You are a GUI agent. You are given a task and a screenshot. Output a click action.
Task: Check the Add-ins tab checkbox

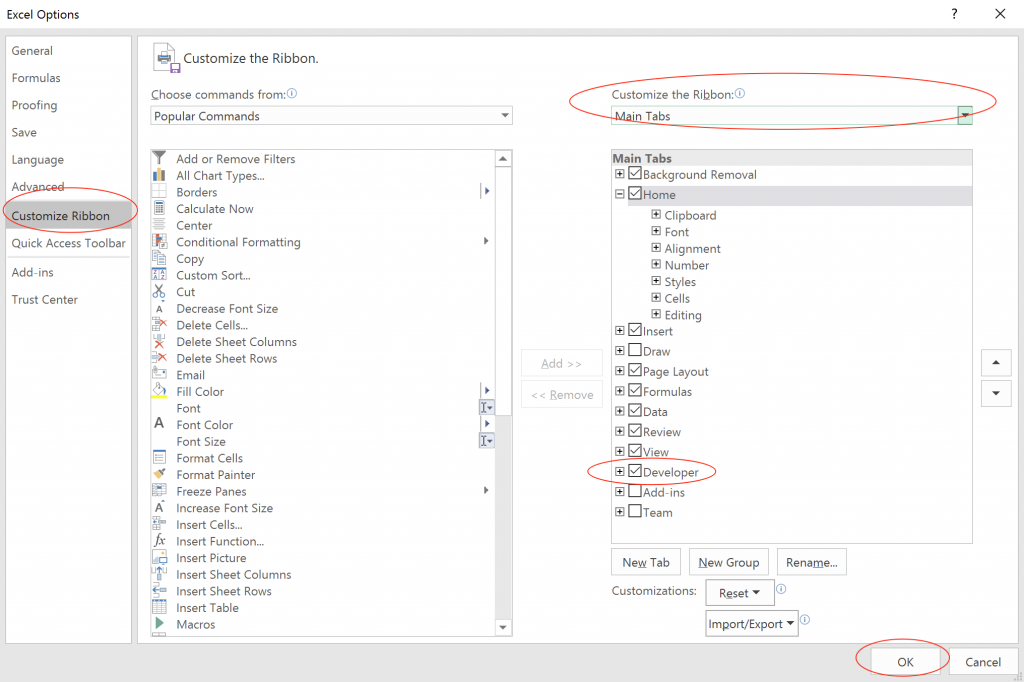(635, 492)
